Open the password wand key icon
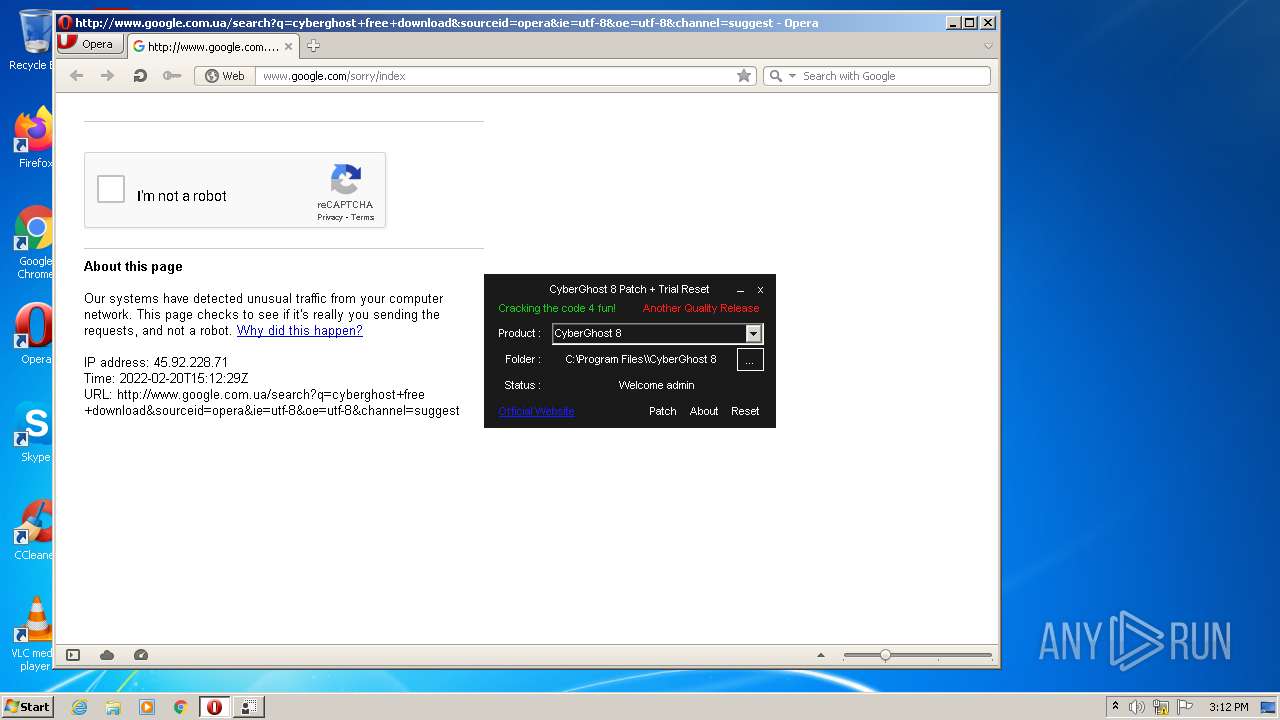Screen dimensions: 1280x720 (172, 76)
